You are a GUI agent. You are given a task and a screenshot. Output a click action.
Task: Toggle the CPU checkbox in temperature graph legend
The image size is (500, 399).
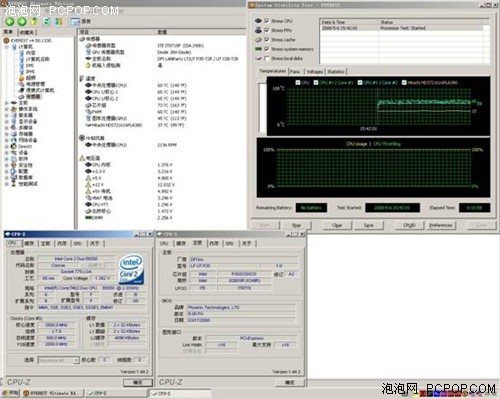(298, 82)
